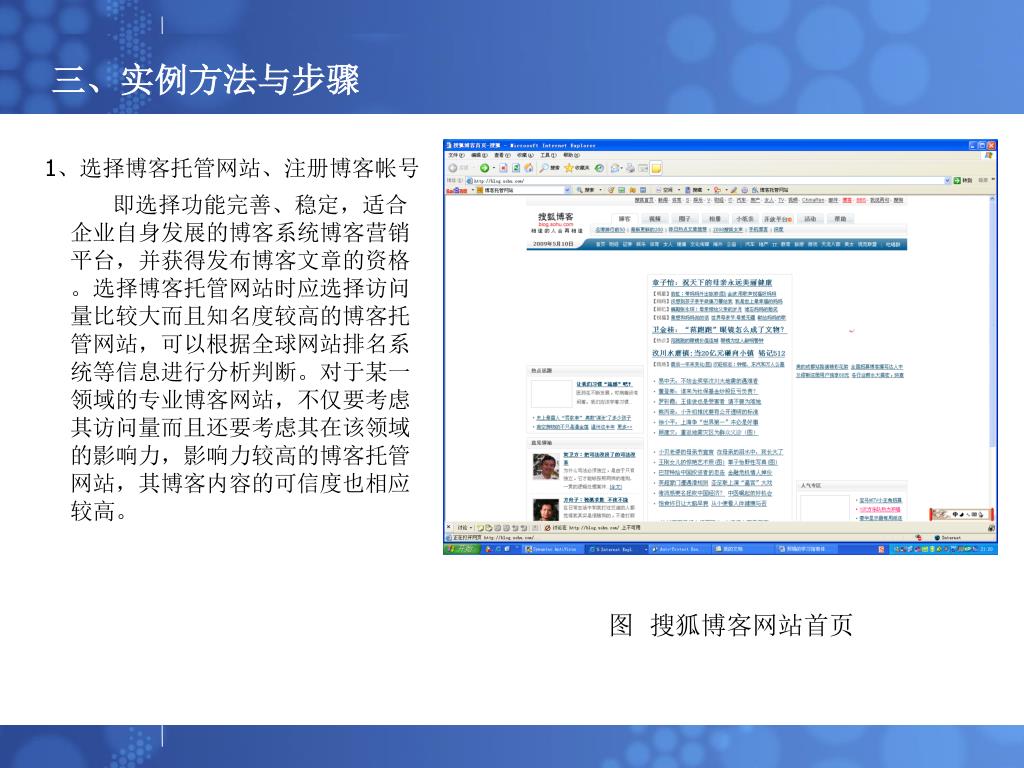Click the Refresh page icon in IE toolbar
This screenshot has width=1024, height=768.
516,168
